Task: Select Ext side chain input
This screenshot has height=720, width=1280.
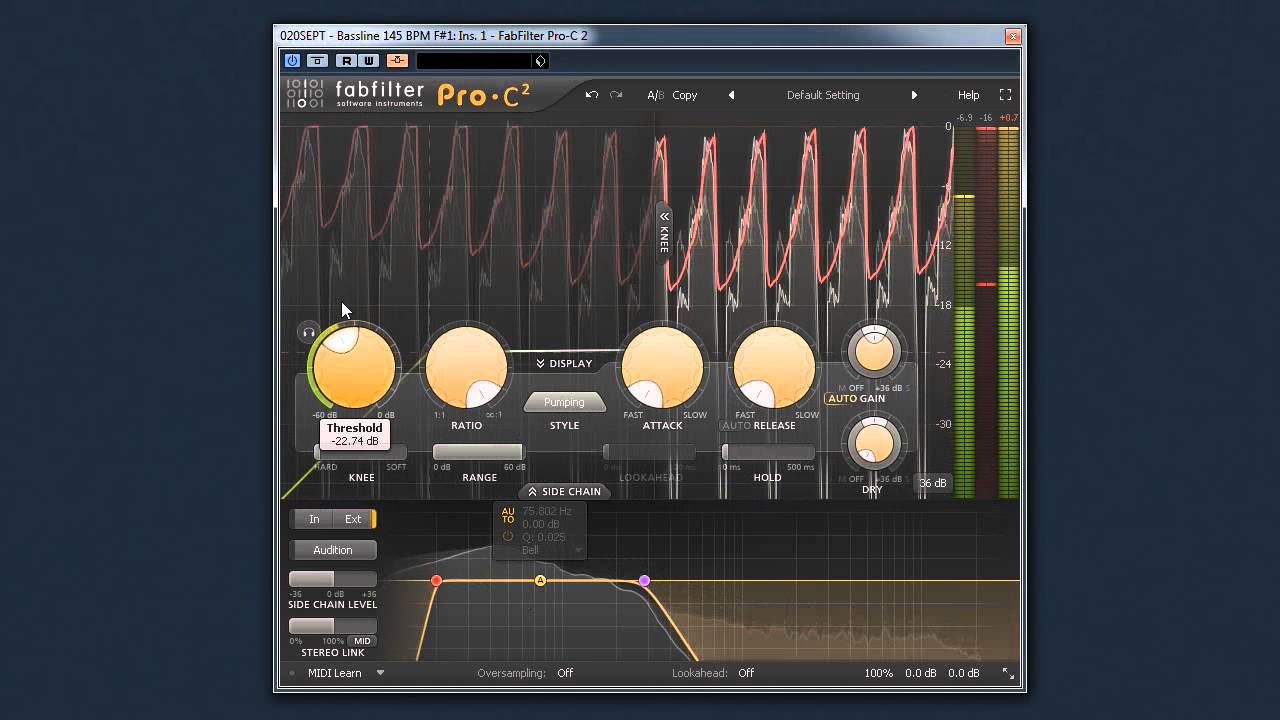Action: (353, 519)
